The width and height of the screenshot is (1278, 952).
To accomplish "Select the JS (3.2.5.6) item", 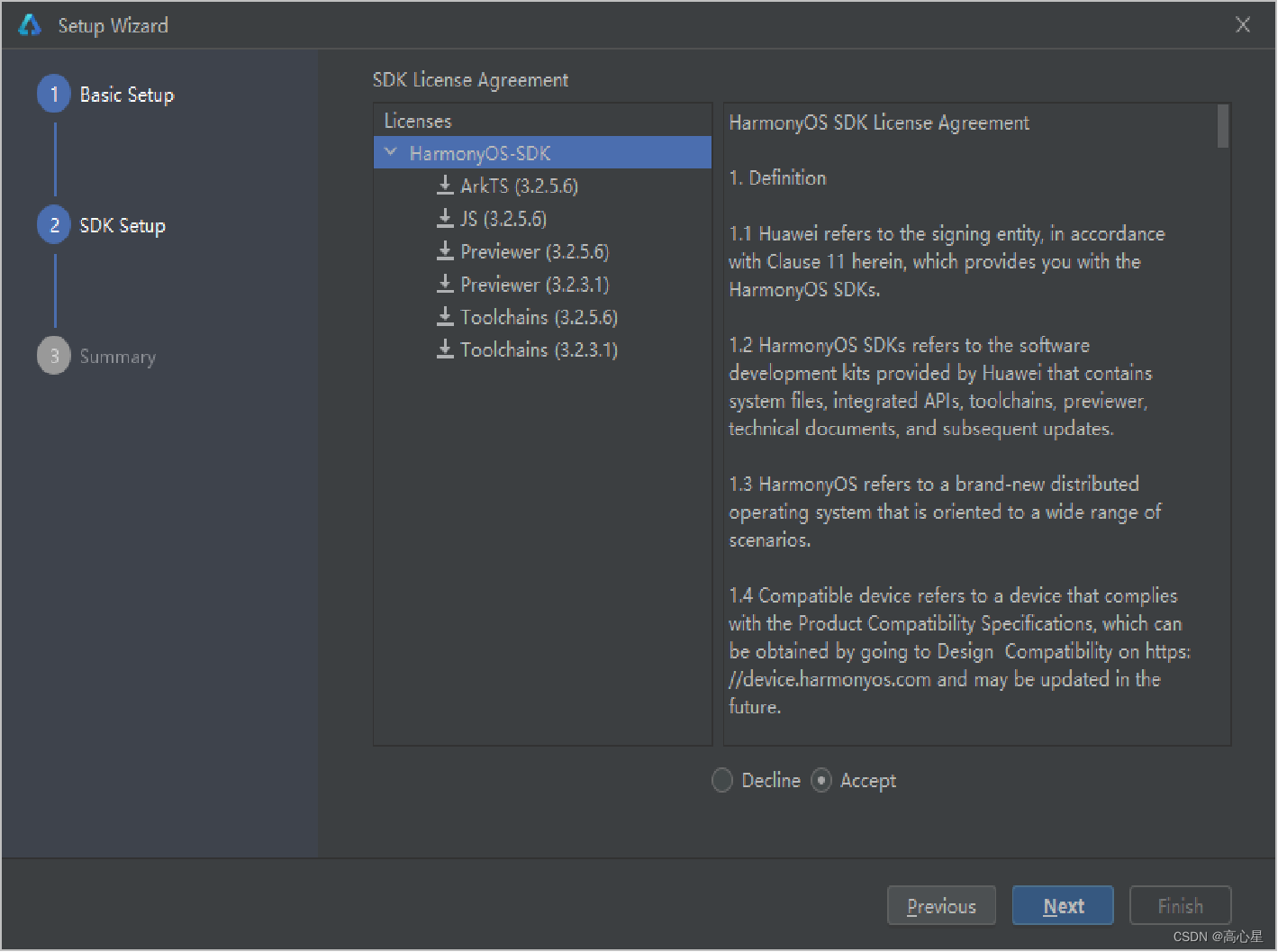I will pyautogui.click(x=503, y=219).
